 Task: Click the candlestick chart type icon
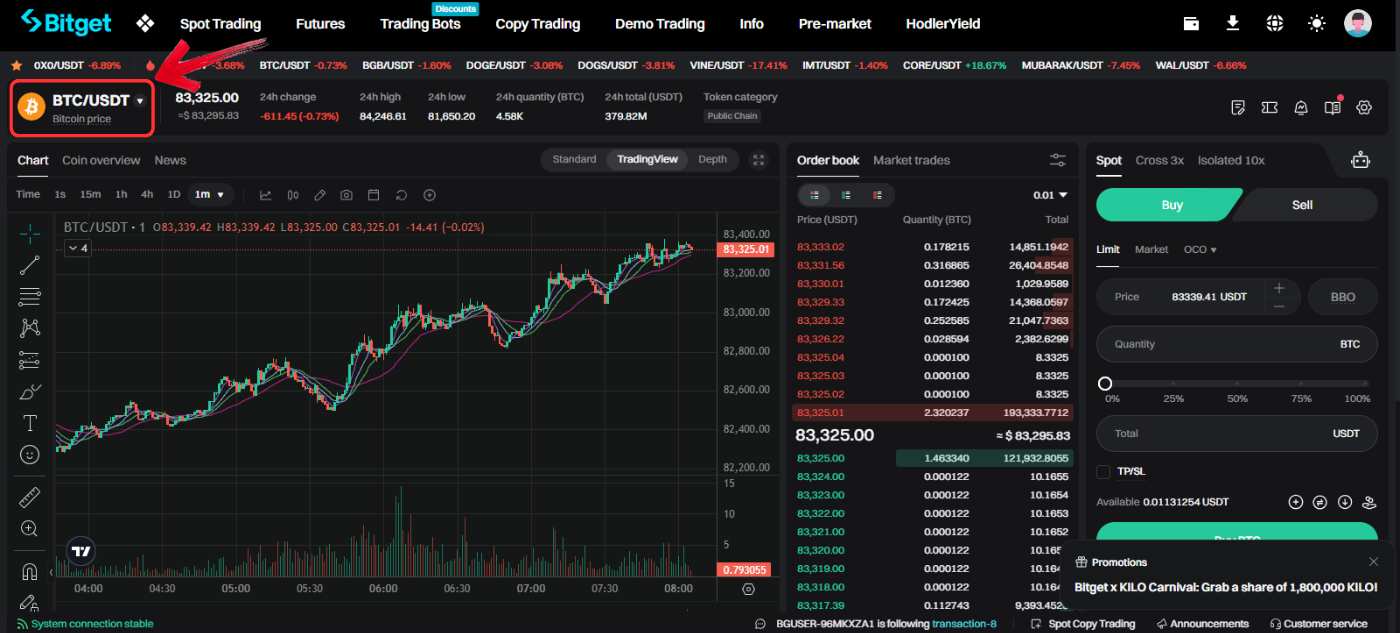click(x=293, y=195)
